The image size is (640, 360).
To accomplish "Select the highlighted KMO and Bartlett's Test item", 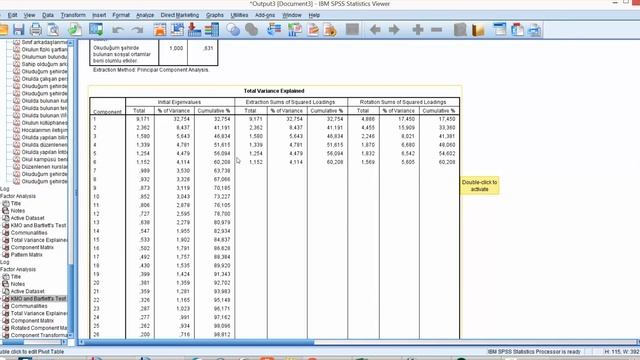I will tap(38, 299).
